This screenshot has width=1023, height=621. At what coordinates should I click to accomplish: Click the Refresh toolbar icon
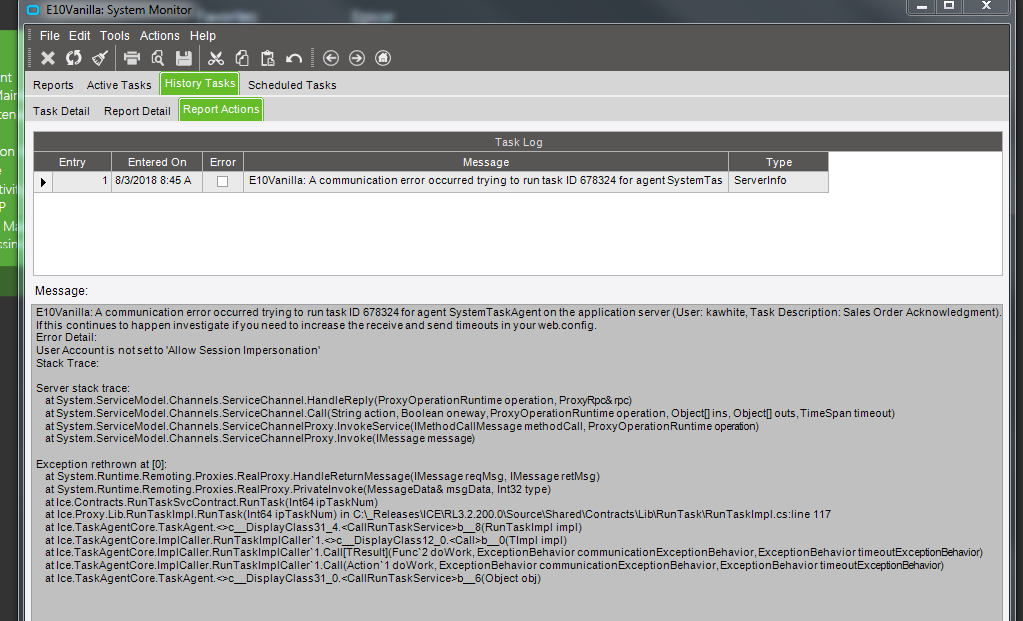click(x=74, y=58)
